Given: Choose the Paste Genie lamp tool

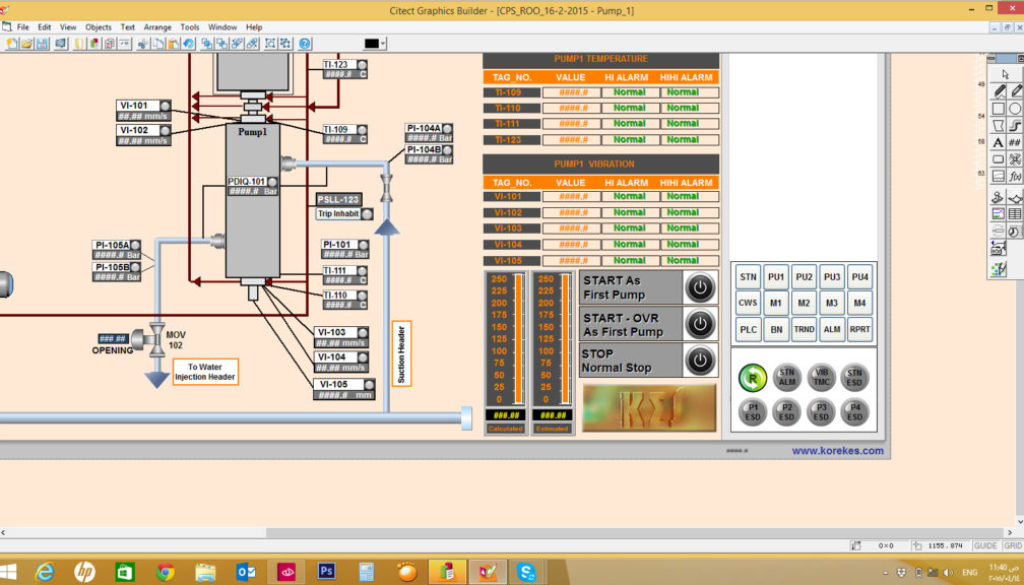Looking at the screenshot, I should tap(1015, 197).
